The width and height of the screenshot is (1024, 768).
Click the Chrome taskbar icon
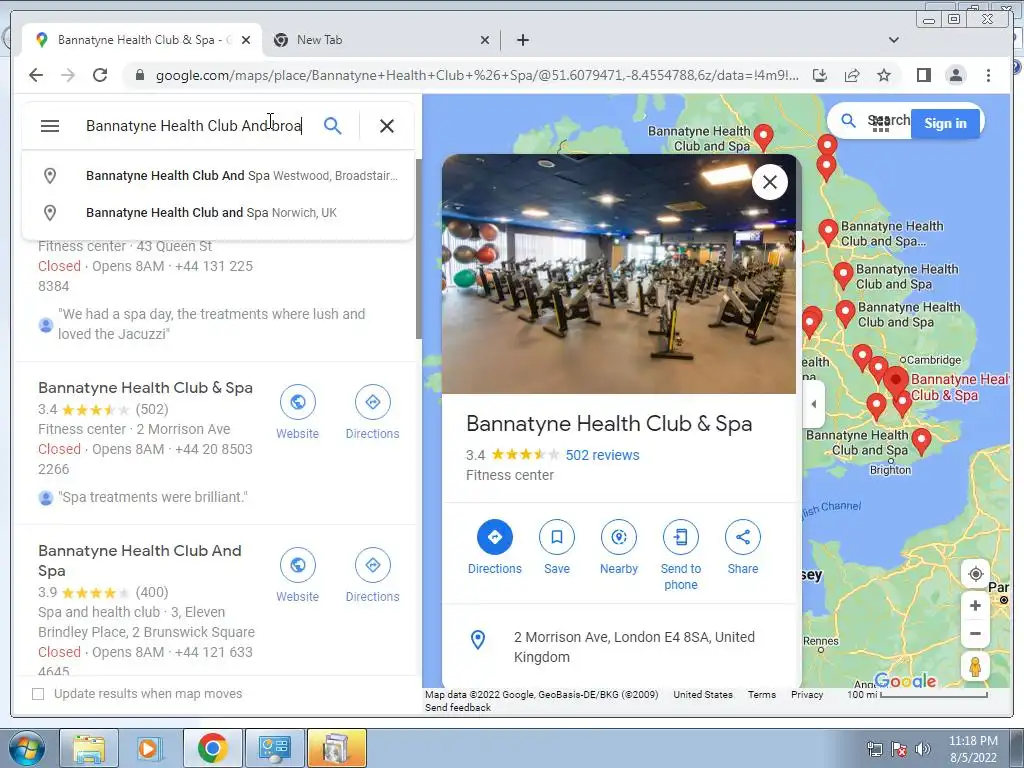[212, 748]
